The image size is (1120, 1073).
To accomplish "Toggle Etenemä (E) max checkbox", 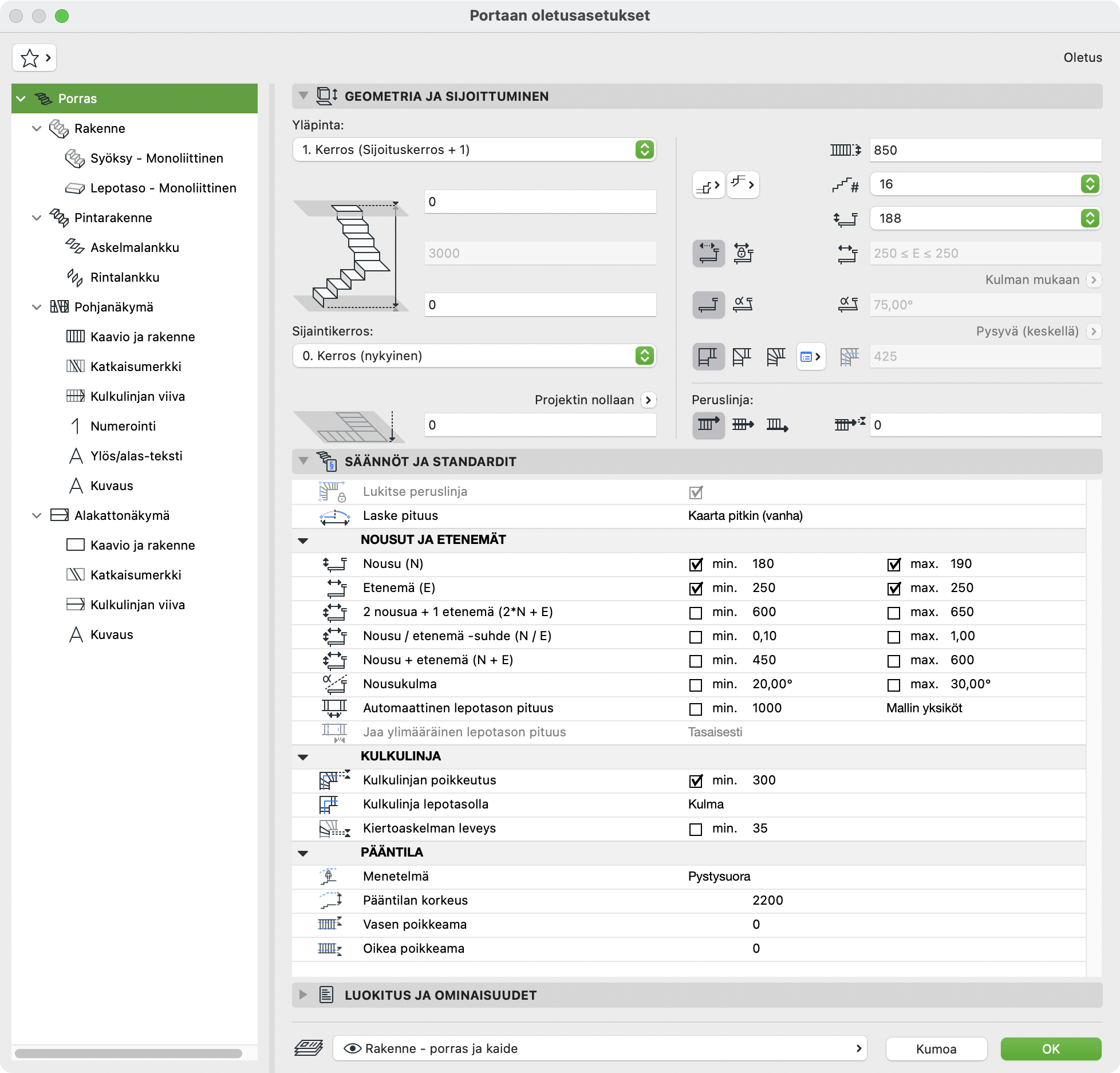I will click(x=894, y=589).
